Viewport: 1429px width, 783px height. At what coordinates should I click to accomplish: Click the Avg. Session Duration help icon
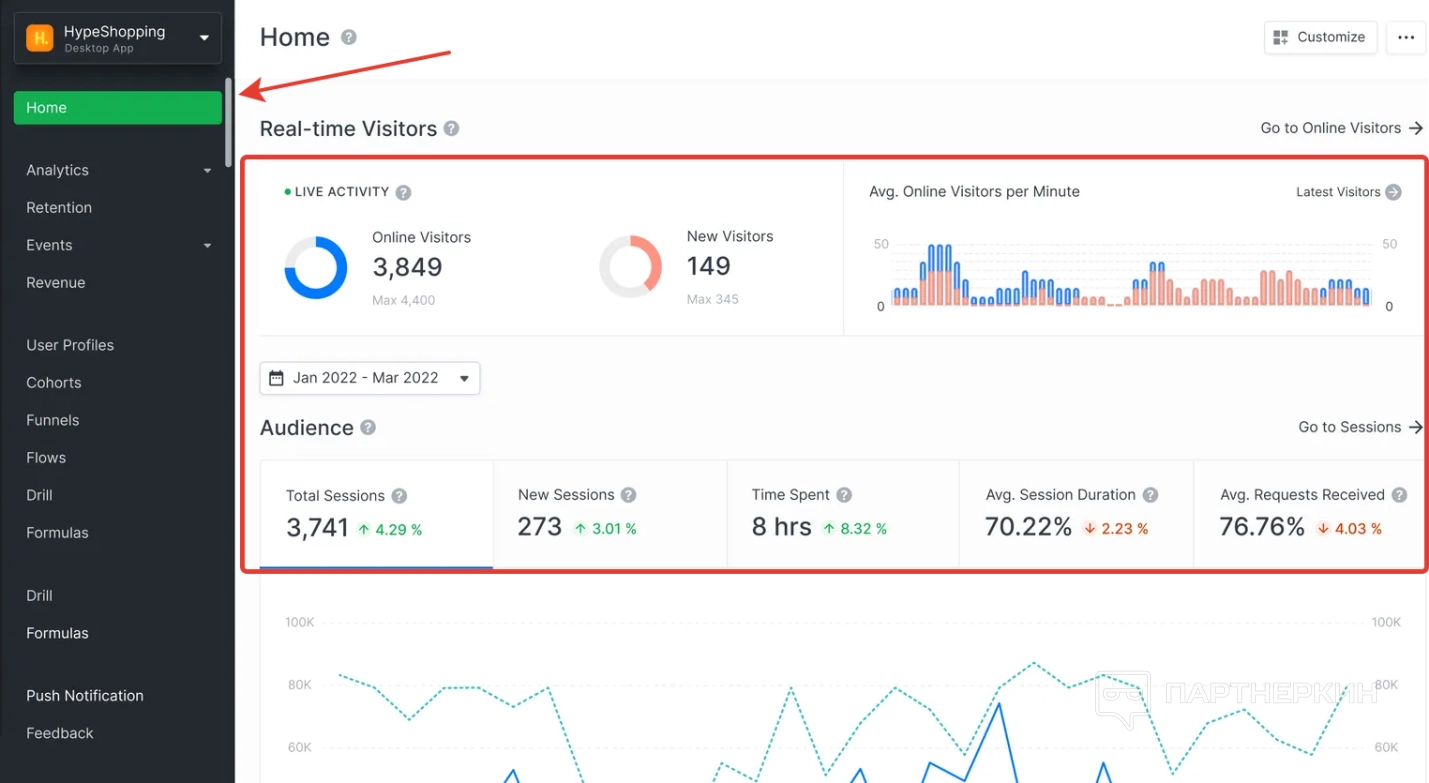1150,495
